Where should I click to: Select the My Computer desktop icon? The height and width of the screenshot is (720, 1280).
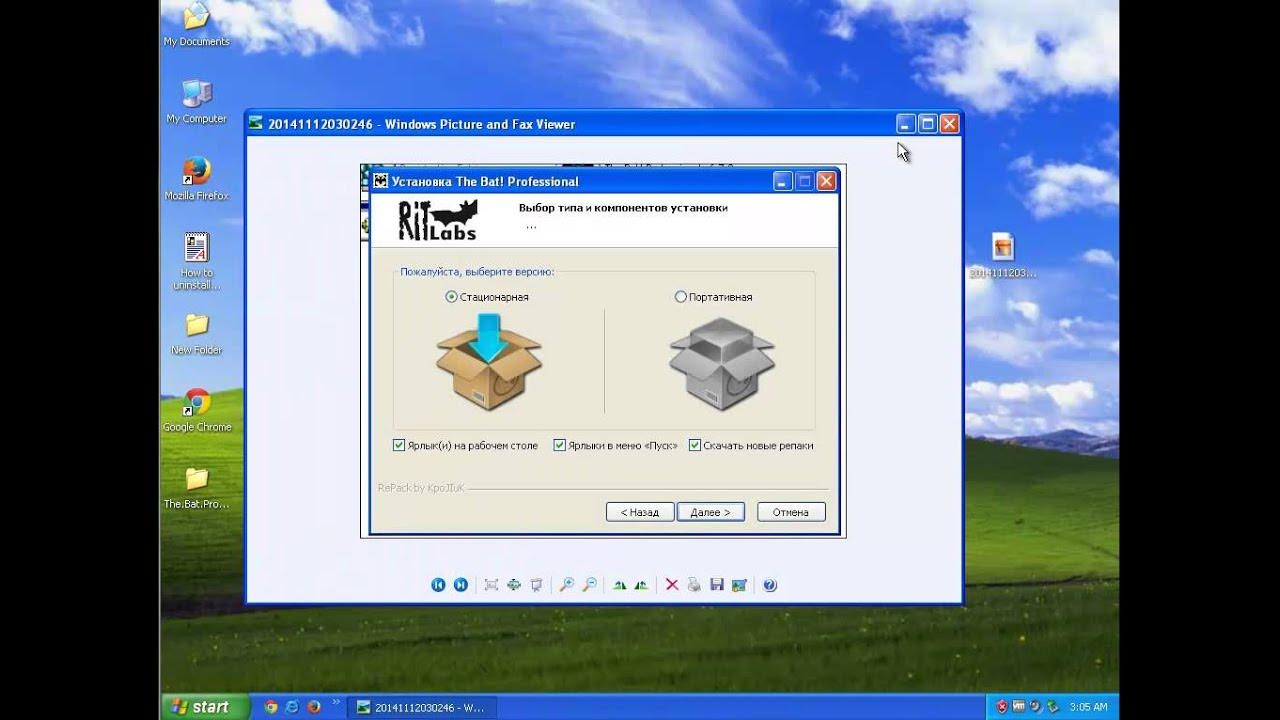(x=197, y=102)
